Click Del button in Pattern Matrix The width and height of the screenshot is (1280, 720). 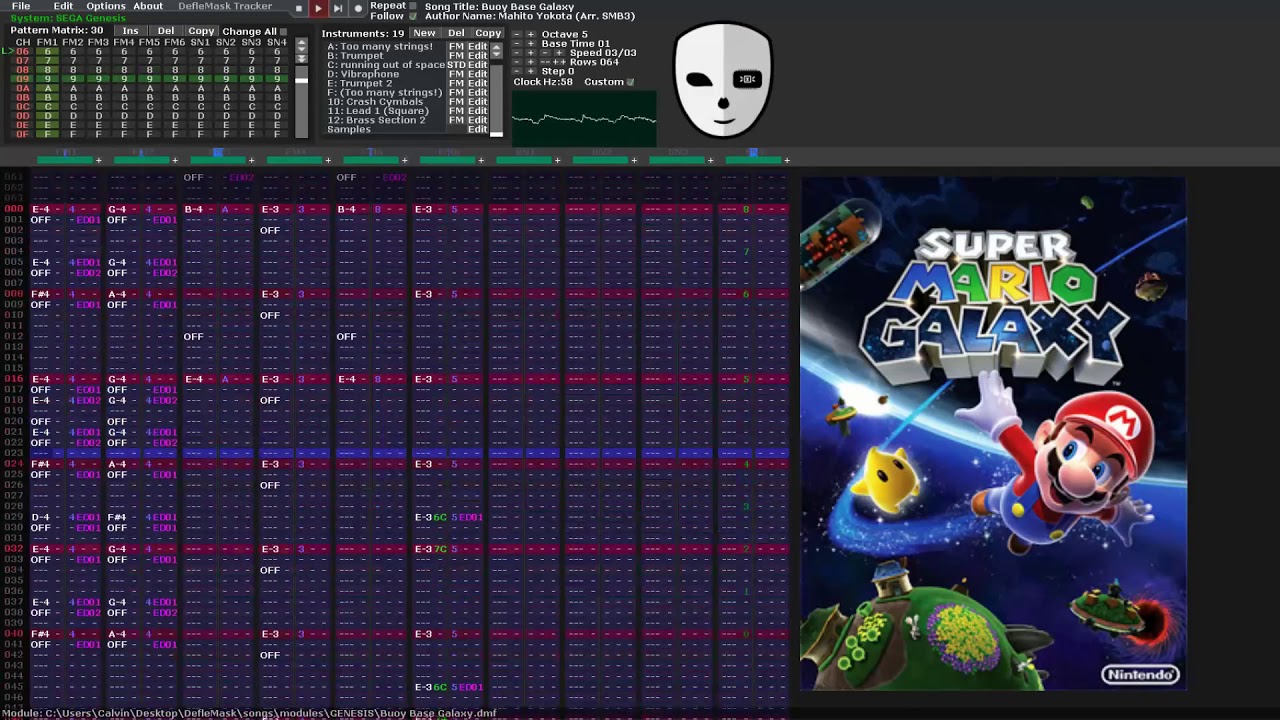point(165,31)
